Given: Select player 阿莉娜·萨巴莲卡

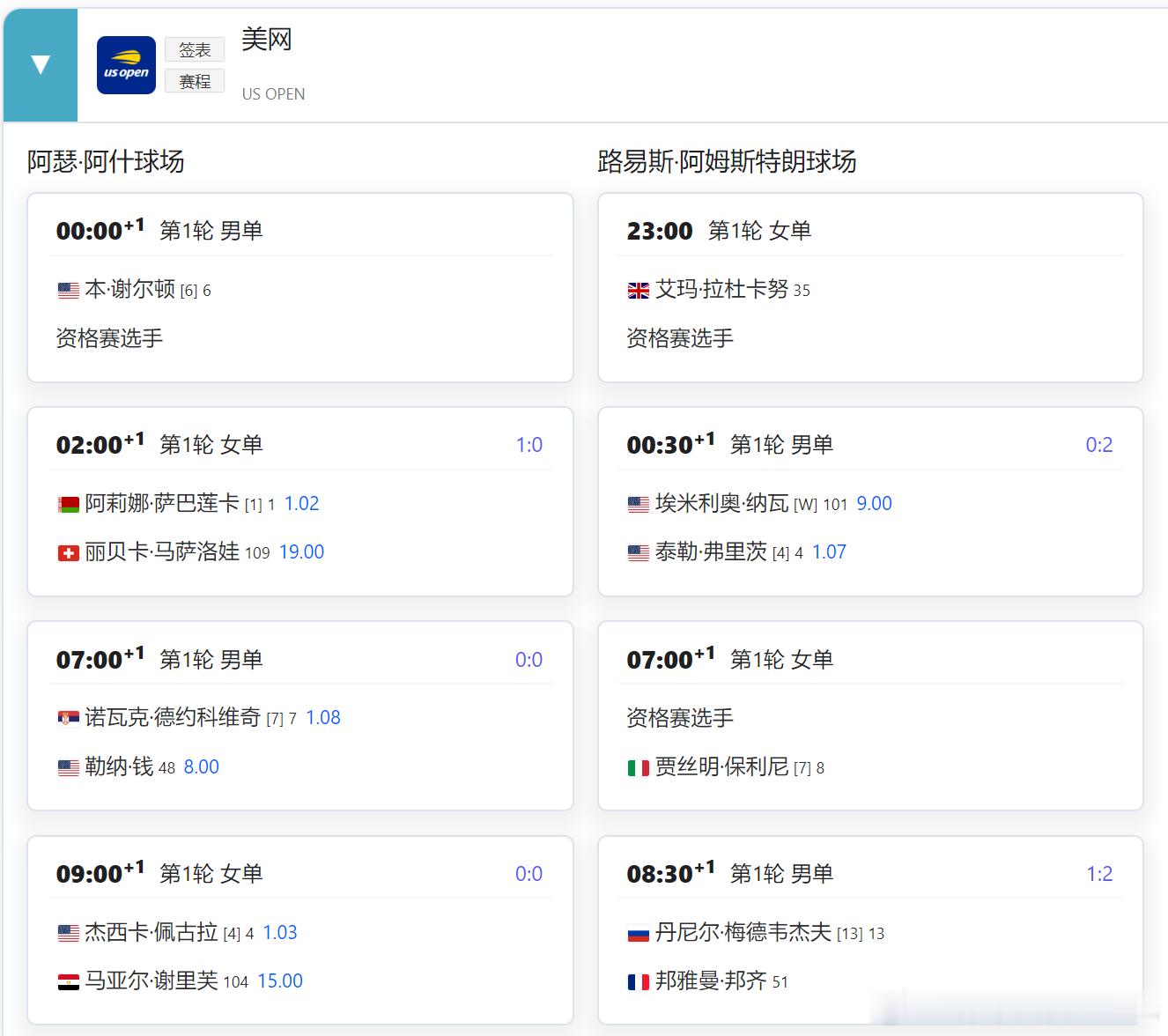Looking at the screenshot, I should click(162, 503).
